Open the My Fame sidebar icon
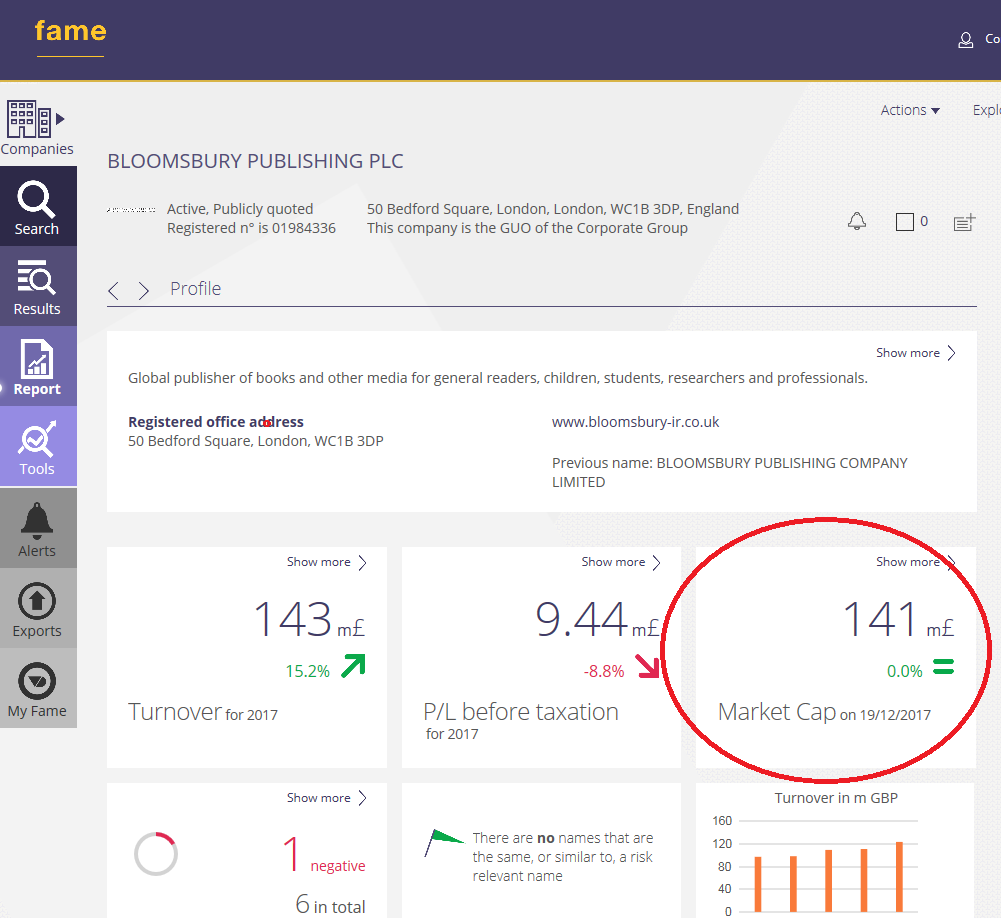 tap(37, 688)
